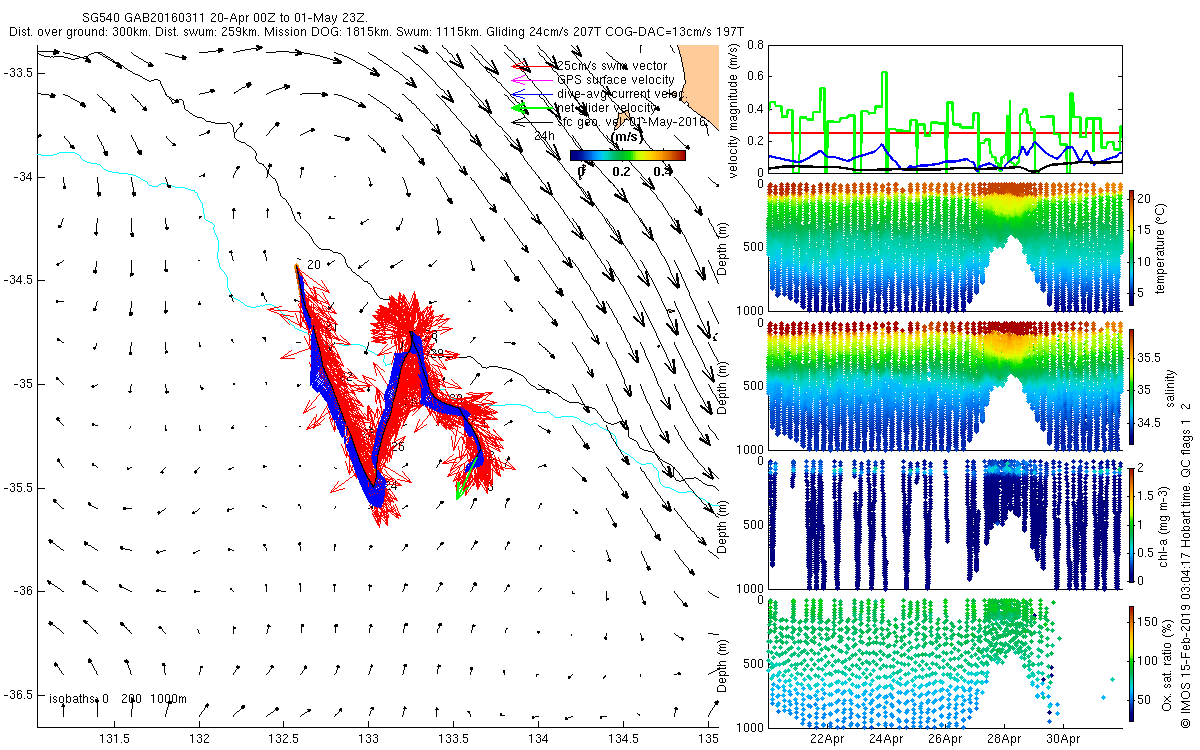Click the 'isobaths: 0 200 1000m' label
This screenshot has width=1200, height=750.
(x=117, y=698)
